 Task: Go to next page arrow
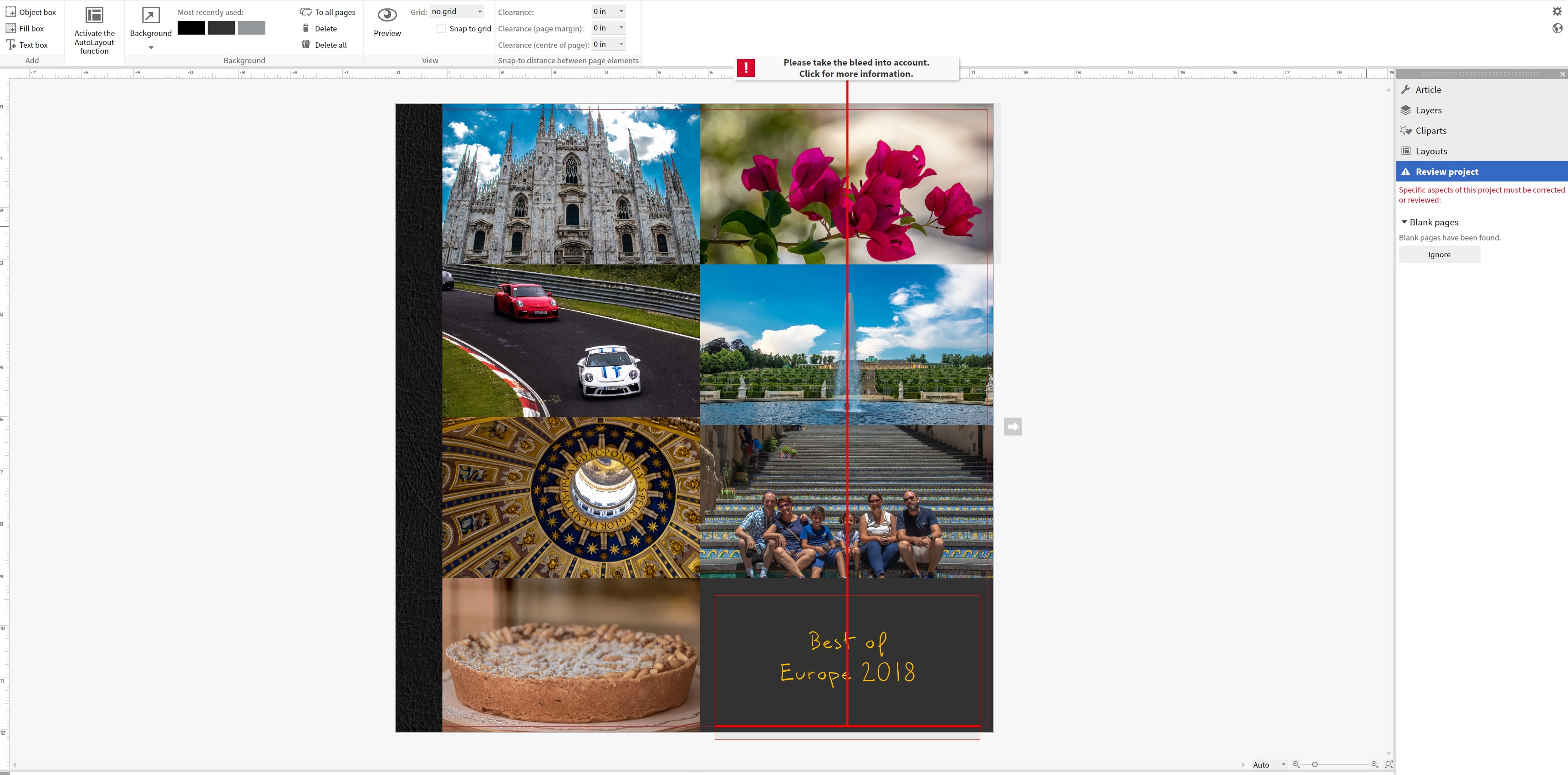tap(1013, 427)
